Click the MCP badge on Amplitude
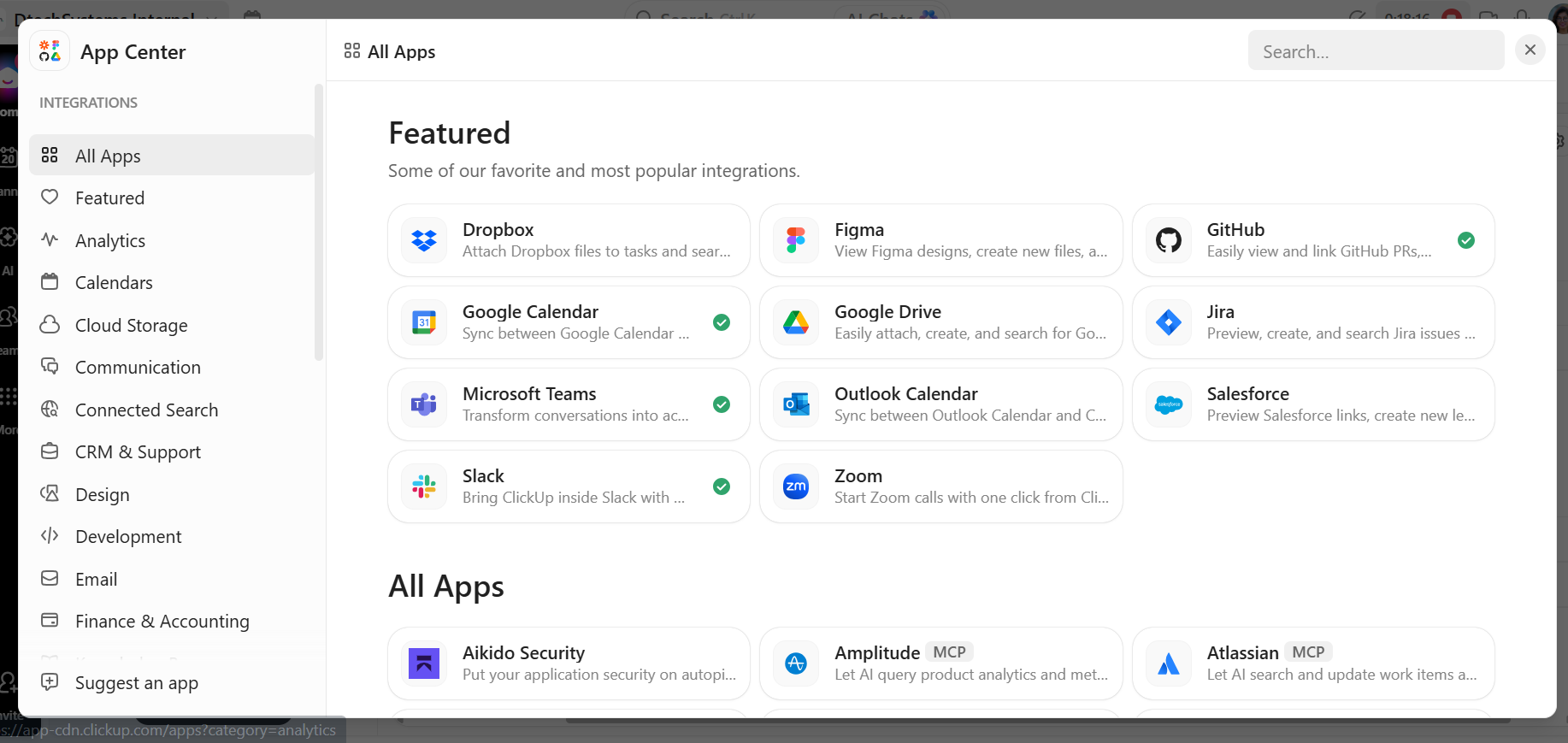Image resolution: width=1568 pixels, height=743 pixels. click(x=949, y=652)
